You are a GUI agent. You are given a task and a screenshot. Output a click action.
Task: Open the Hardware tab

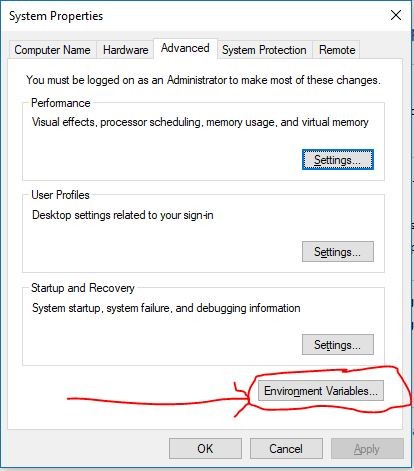(x=125, y=50)
